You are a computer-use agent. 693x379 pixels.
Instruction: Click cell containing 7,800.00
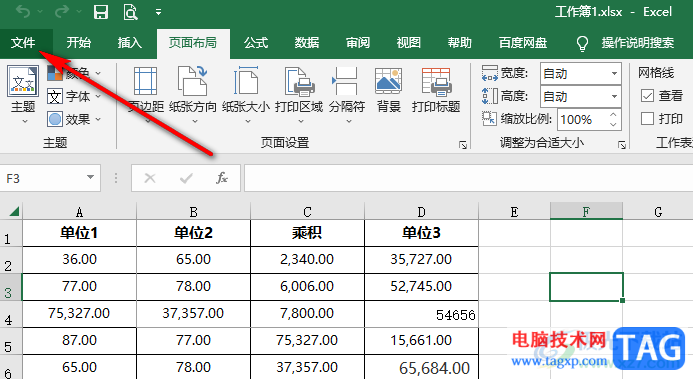[x=307, y=314]
